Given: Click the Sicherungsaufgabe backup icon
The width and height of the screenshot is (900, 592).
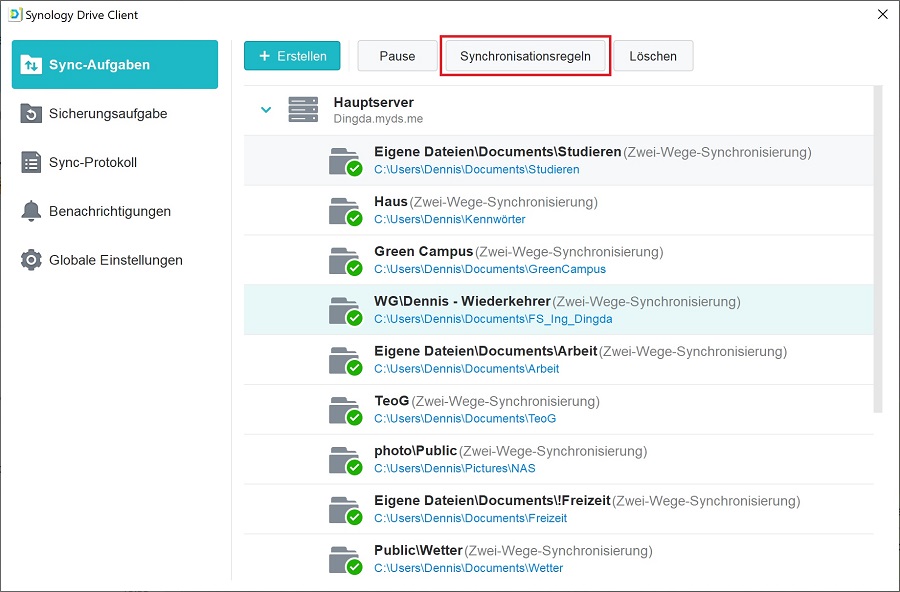Looking at the screenshot, I should pyautogui.click(x=31, y=113).
